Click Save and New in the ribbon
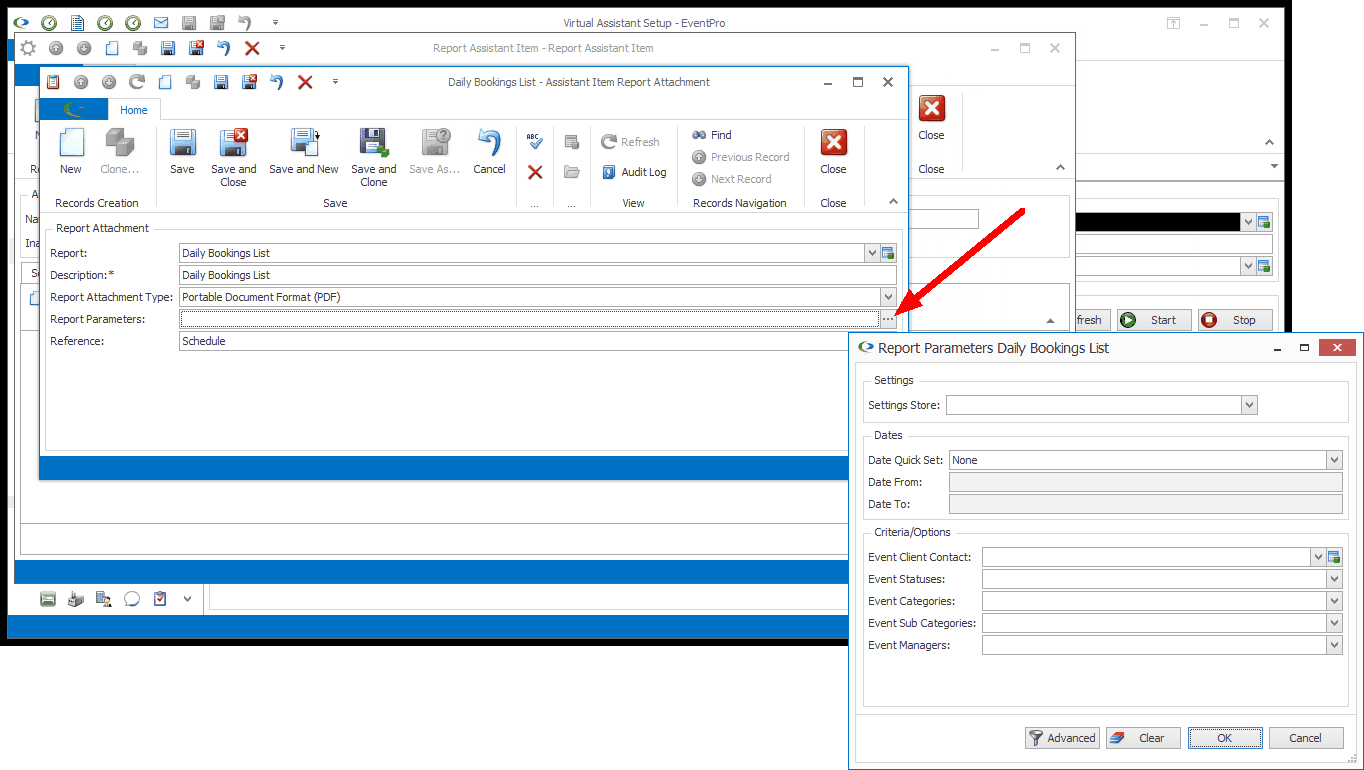Viewport: 1364px width, 770px height. pyautogui.click(x=304, y=152)
